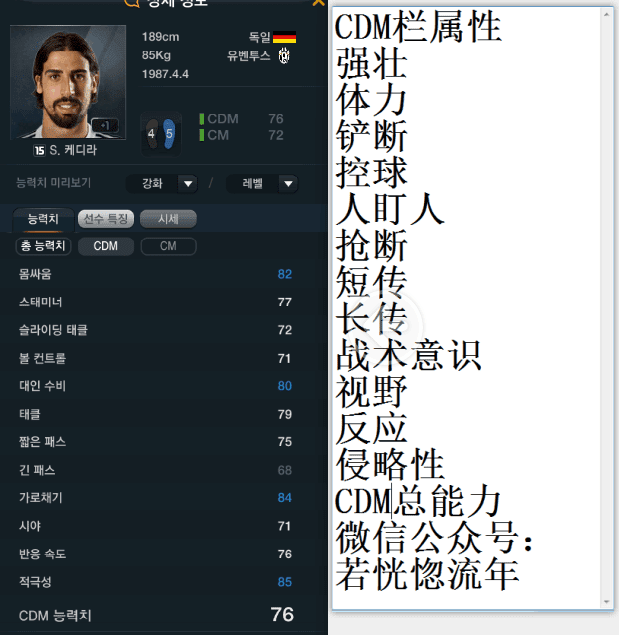
Task: Switch to the 선수 특징 tab
Action: pos(106,219)
